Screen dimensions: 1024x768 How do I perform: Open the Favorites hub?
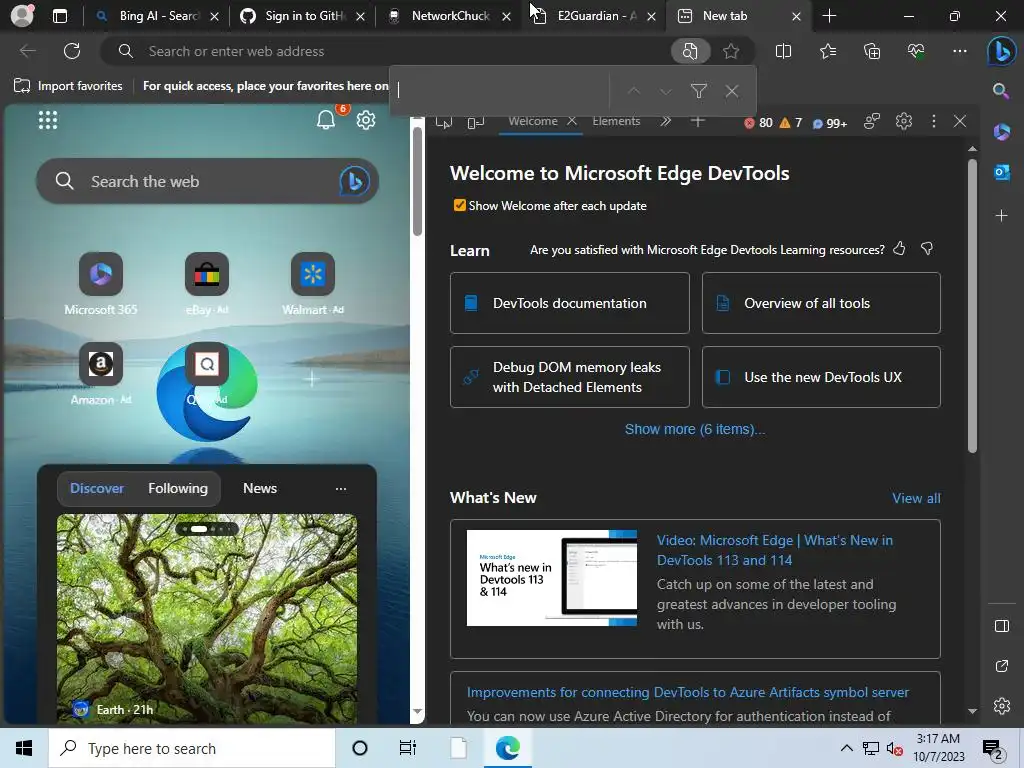(827, 51)
